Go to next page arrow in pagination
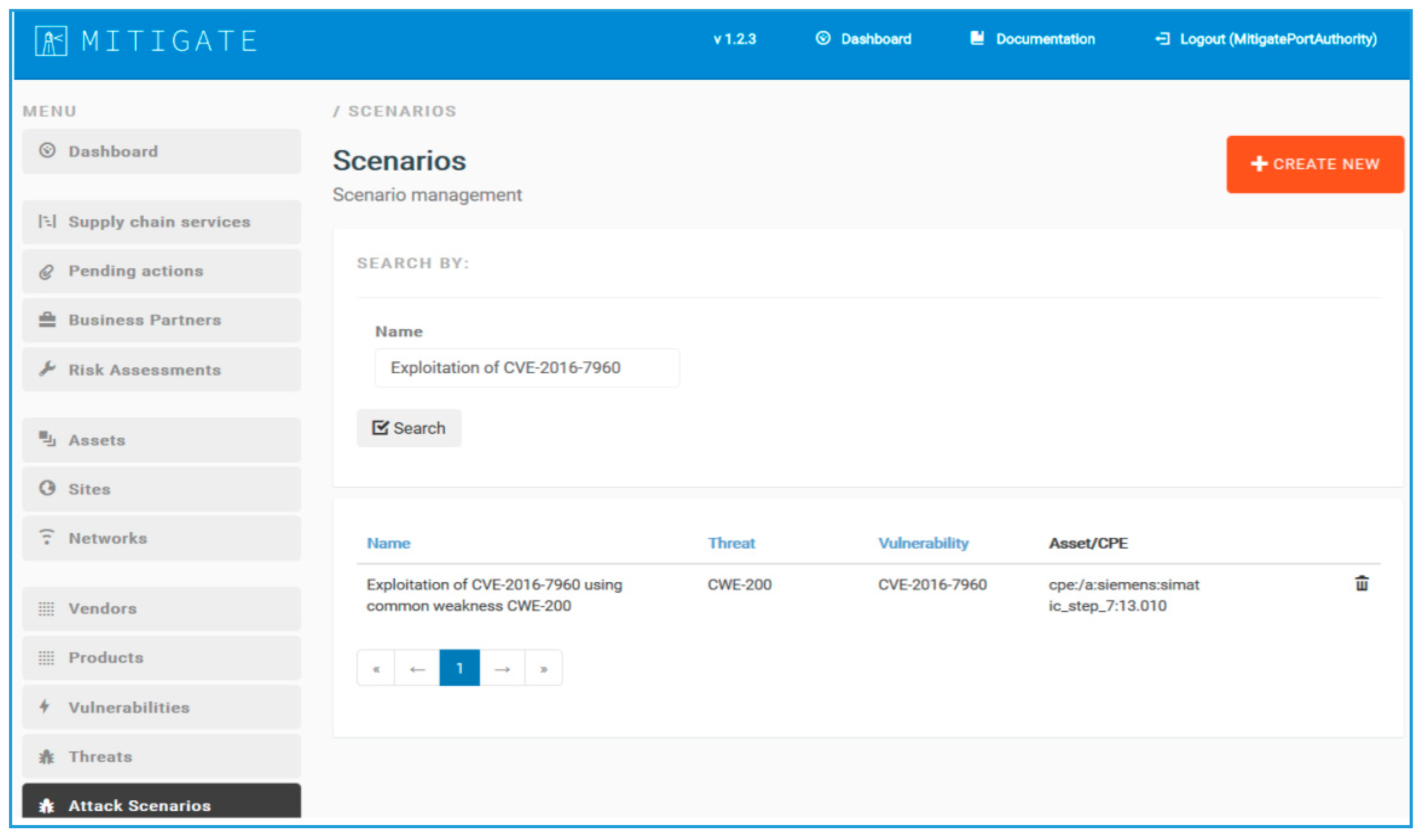 pos(502,668)
